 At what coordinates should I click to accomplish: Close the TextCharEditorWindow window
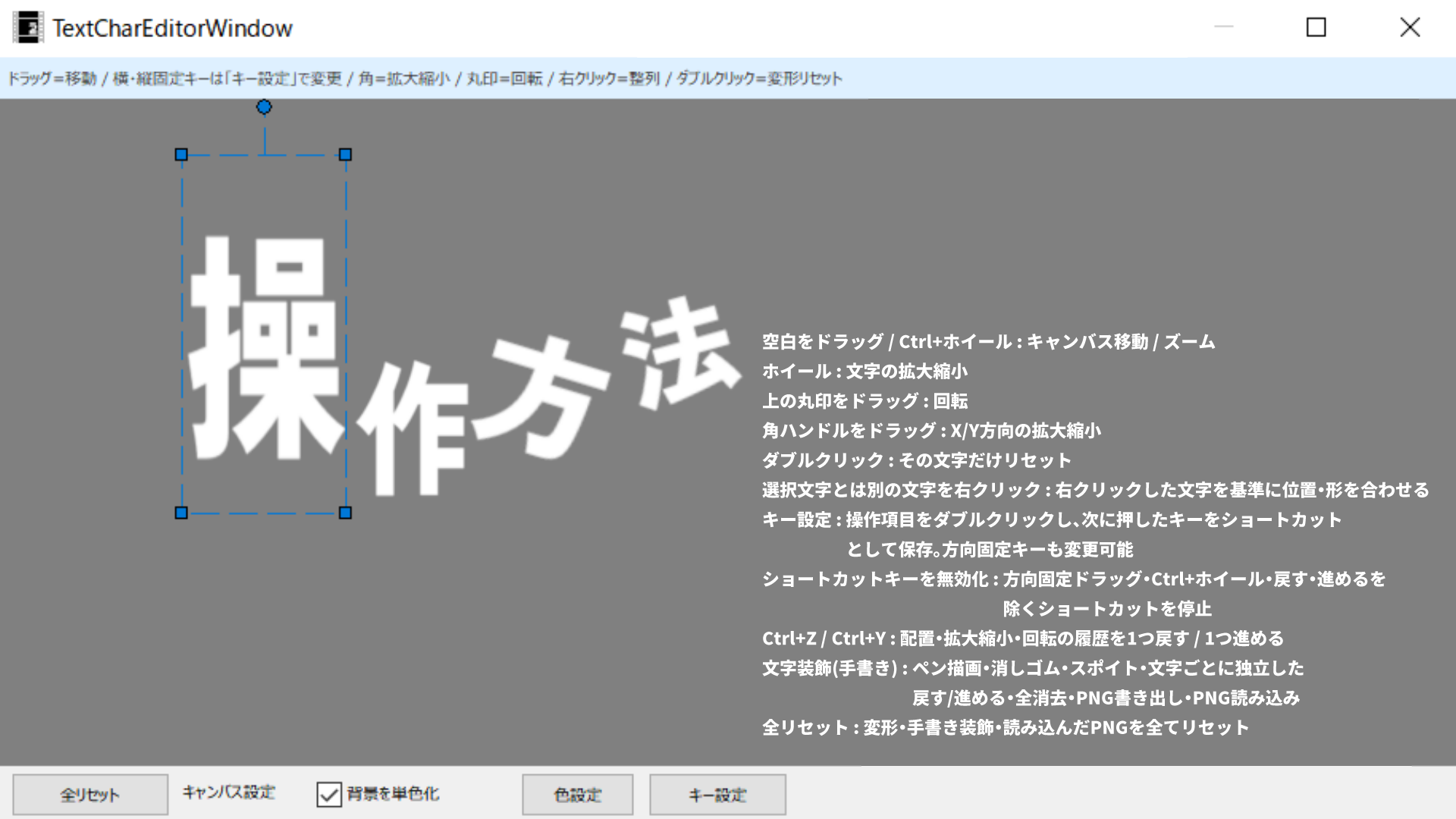(x=1410, y=27)
